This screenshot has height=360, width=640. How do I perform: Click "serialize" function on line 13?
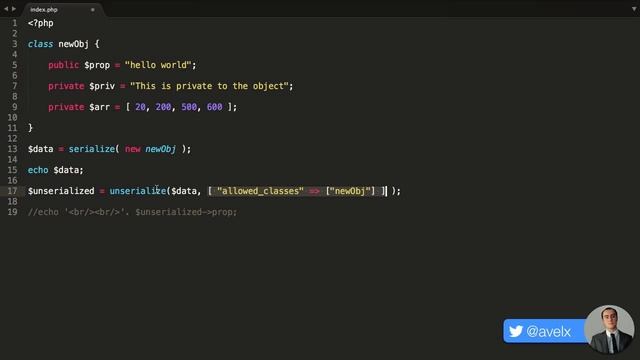coord(92,149)
